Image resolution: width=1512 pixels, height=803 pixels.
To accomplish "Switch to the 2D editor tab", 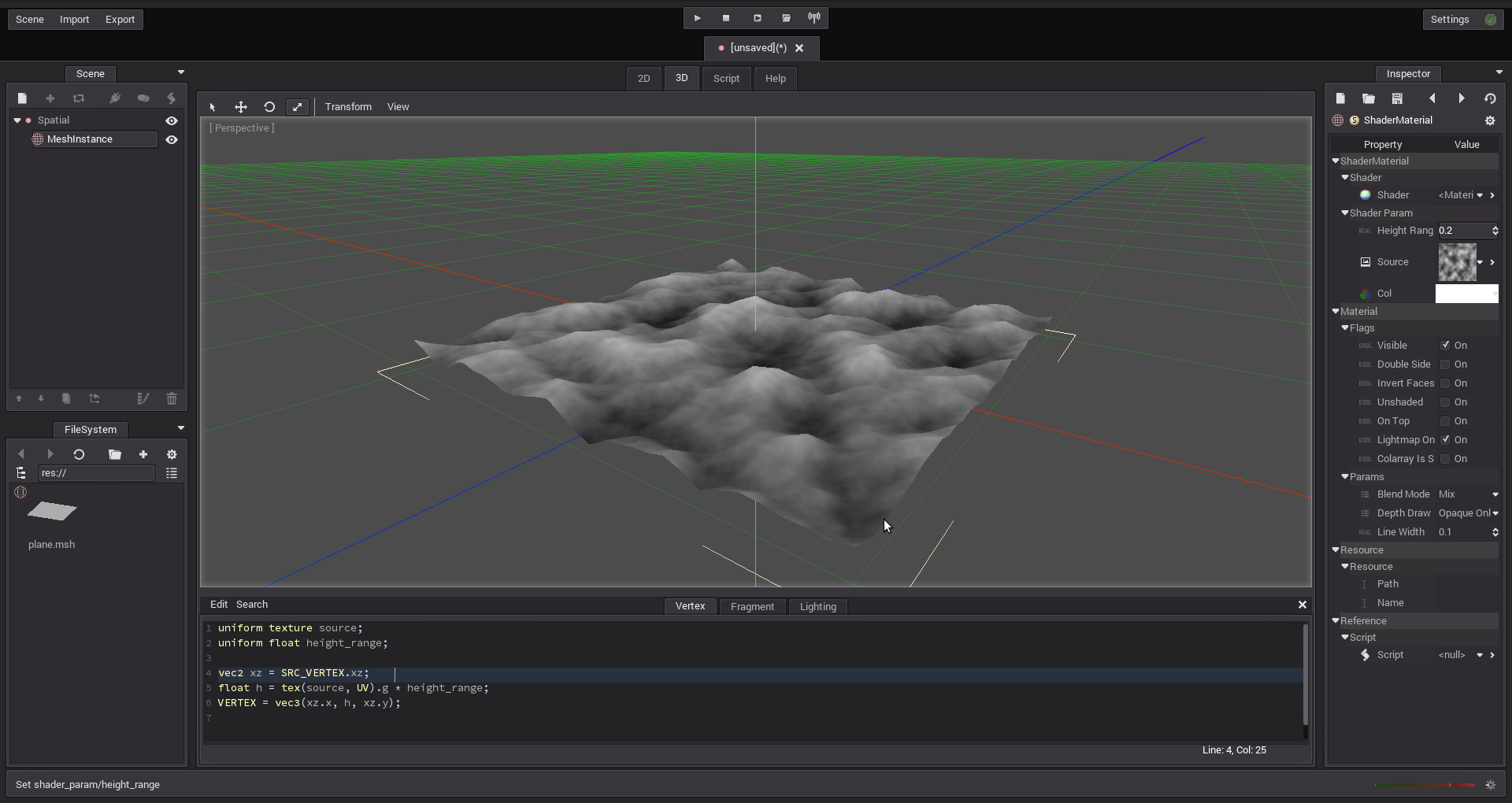I will point(644,79).
